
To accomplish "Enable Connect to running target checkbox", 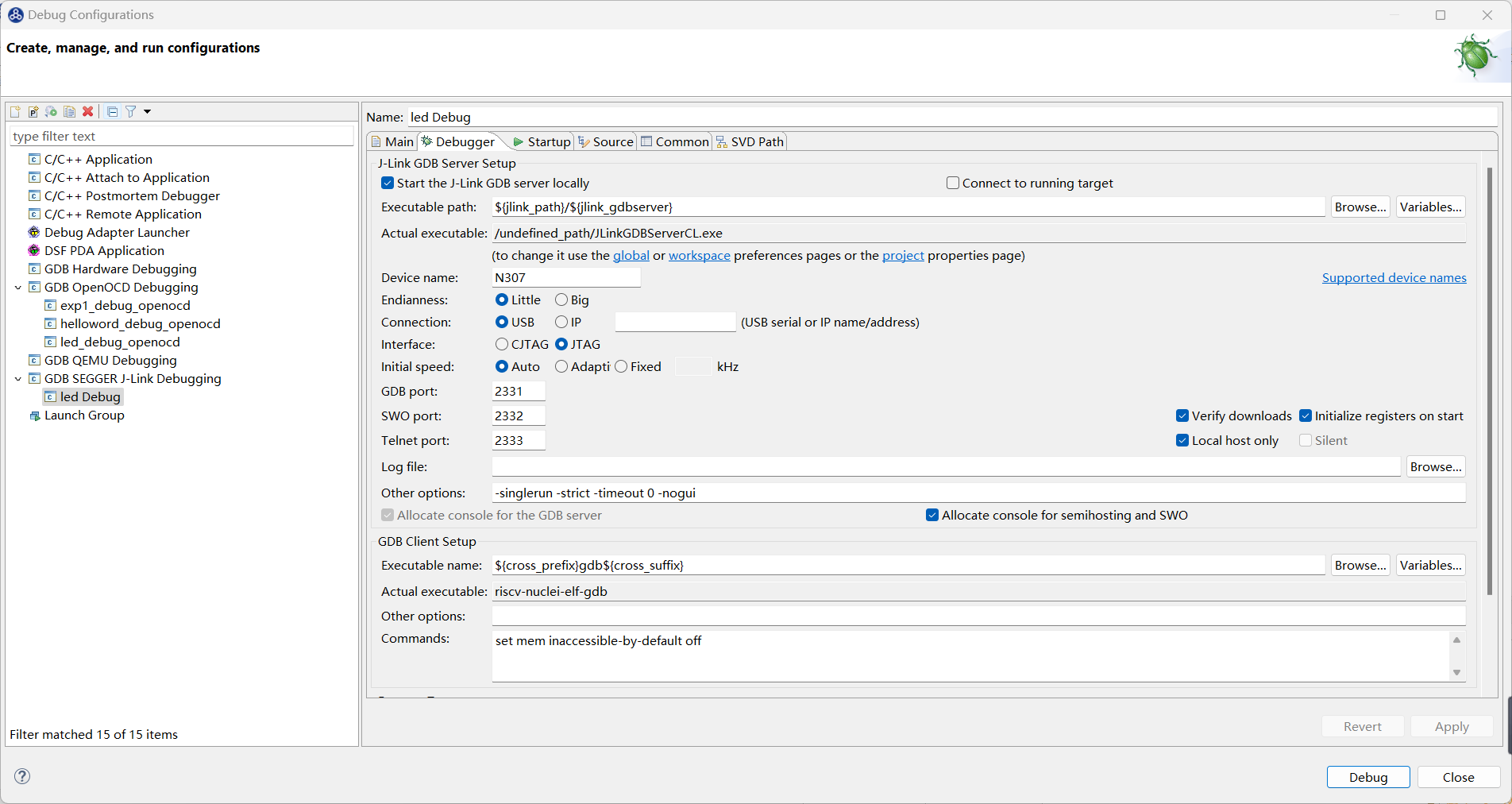I will coord(953,184).
